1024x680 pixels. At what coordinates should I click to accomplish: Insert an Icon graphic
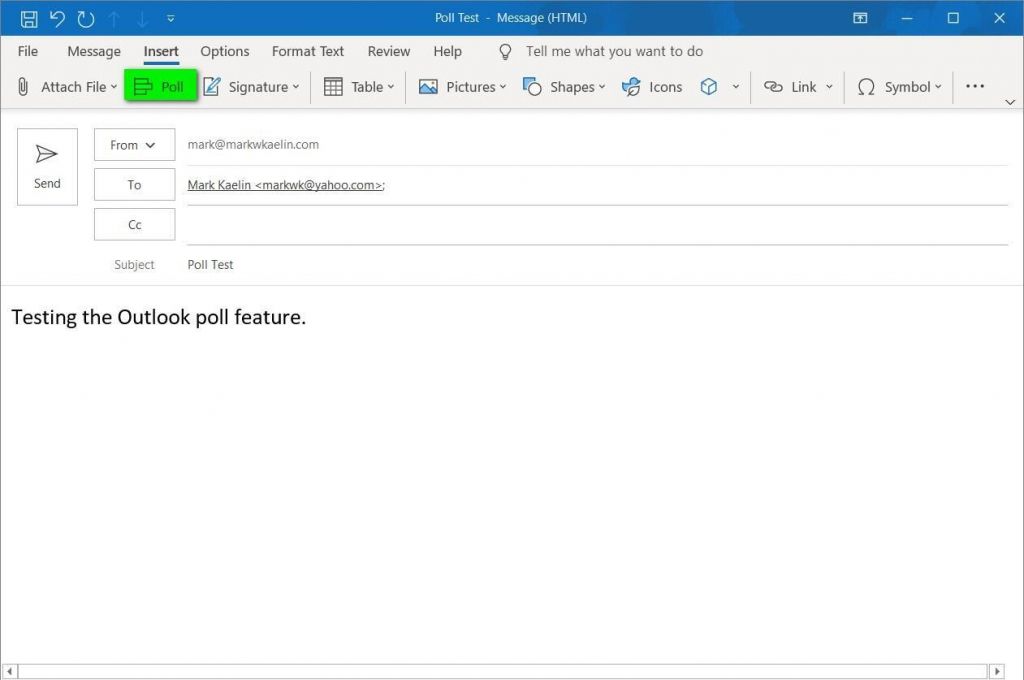coord(652,86)
